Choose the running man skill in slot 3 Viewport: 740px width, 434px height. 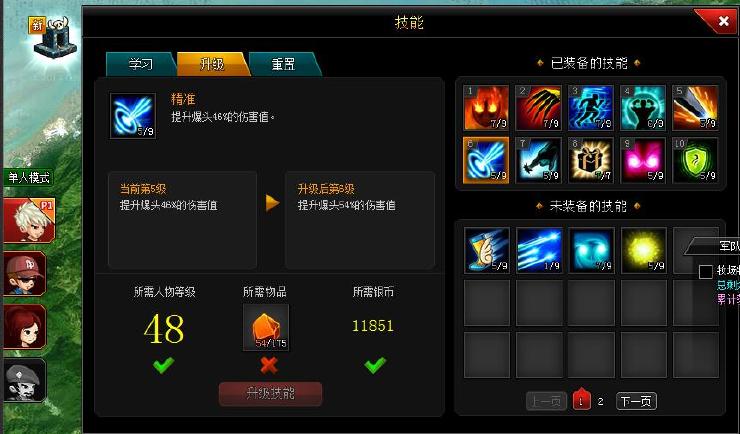click(591, 108)
